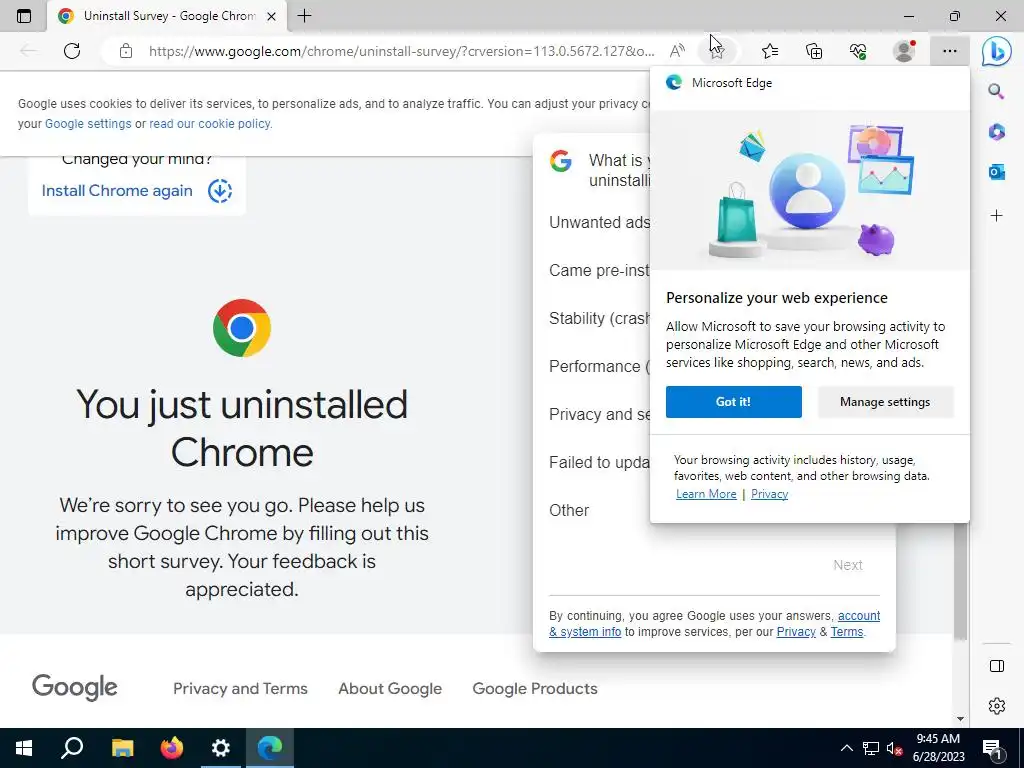Click the page vertical scrollbar thumb
1024x768 pixels.
(960, 581)
